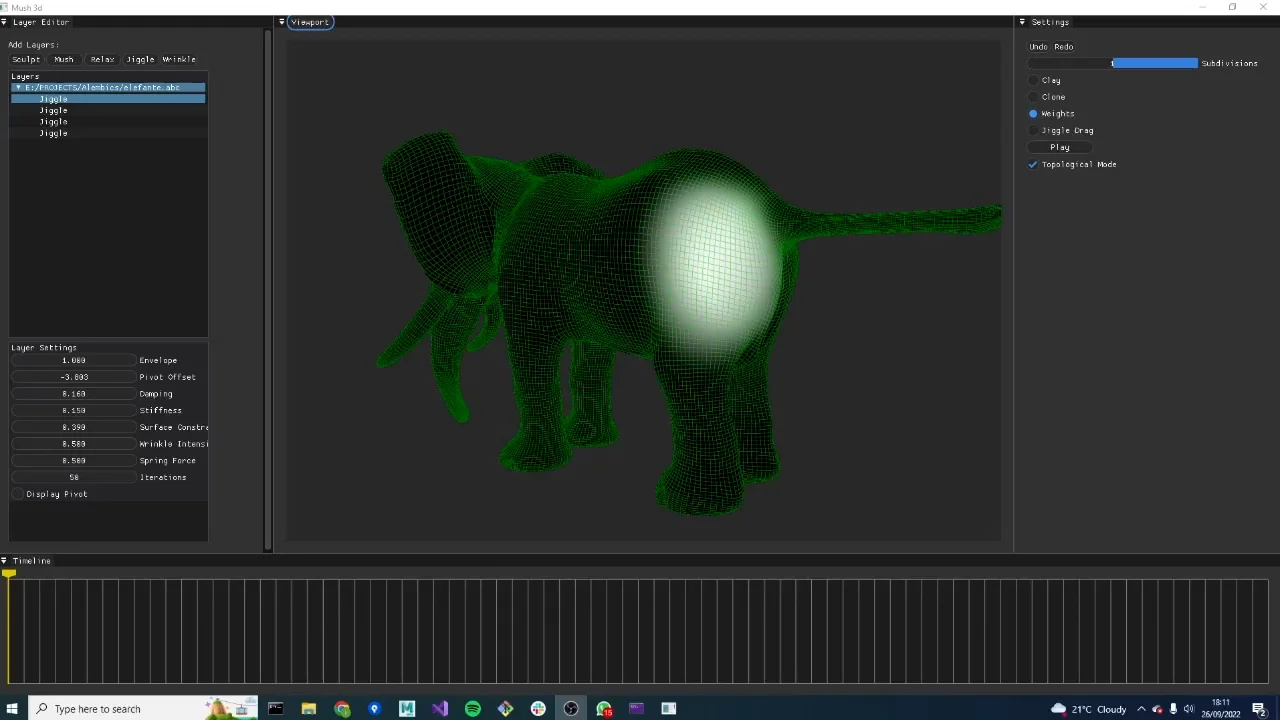The height and width of the screenshot is (720, 1280).
Task: Collapse the Settings panel
Action: [1022, 22]
